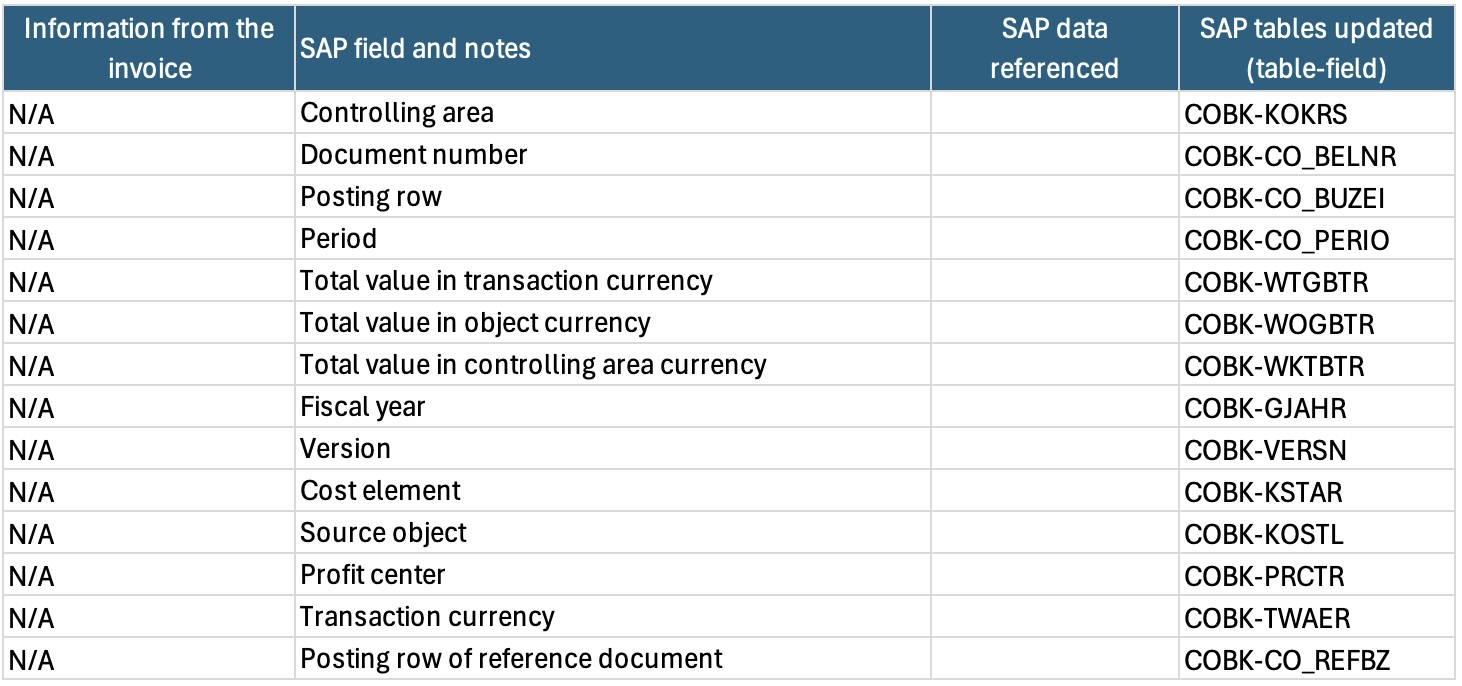This screenshot has height=686, width=1462.
Task: Select the 'SAP data referenced' column header
Action: (x=1054, y=48)
